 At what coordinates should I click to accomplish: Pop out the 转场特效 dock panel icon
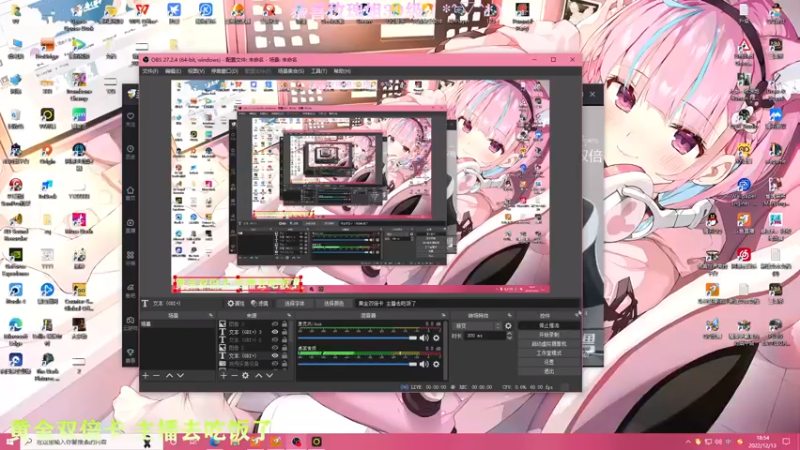[x=509, y=315]
